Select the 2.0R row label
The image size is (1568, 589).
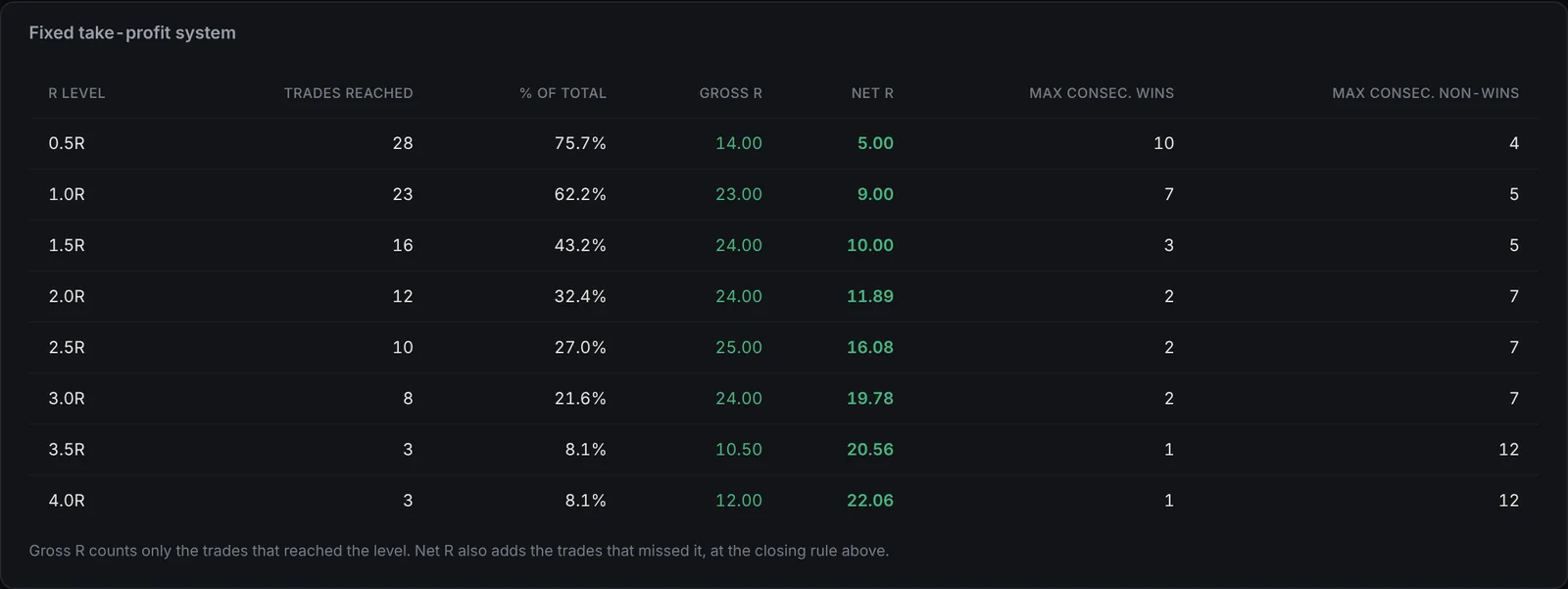[x=67, y=296]
